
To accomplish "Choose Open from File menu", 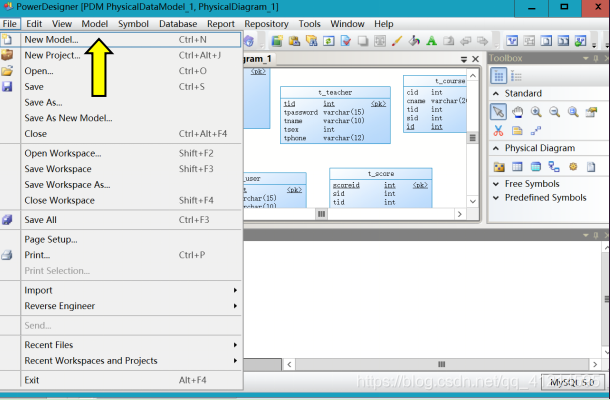I will pyautogui.click(x=121, y=71).
